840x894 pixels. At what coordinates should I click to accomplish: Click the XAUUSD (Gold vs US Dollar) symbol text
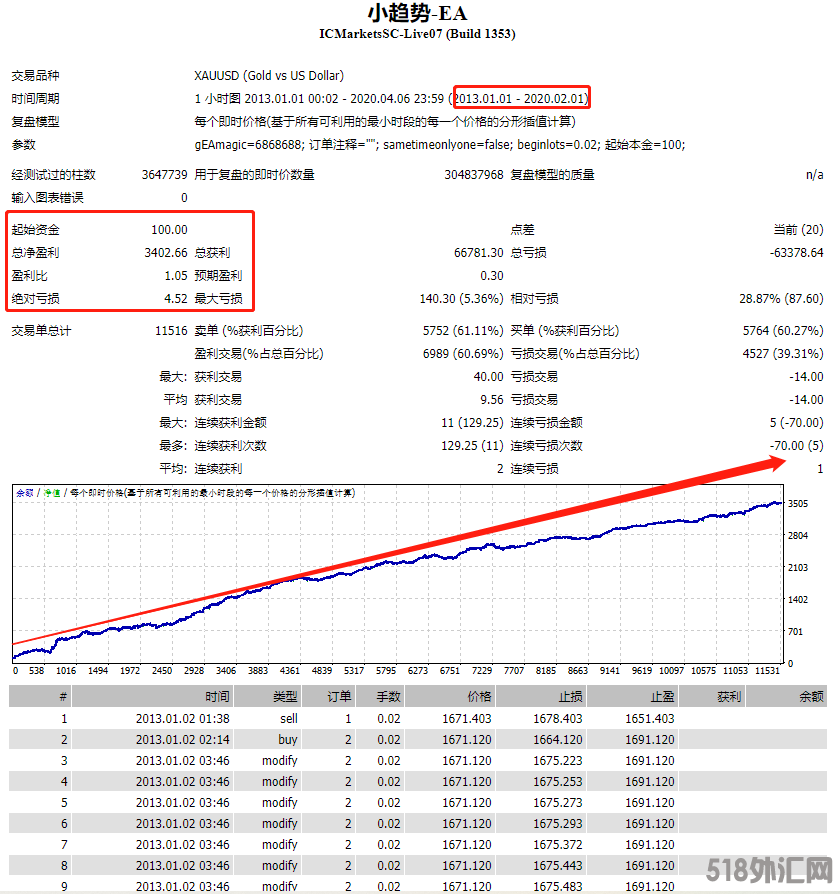click(x=269, y=76)
